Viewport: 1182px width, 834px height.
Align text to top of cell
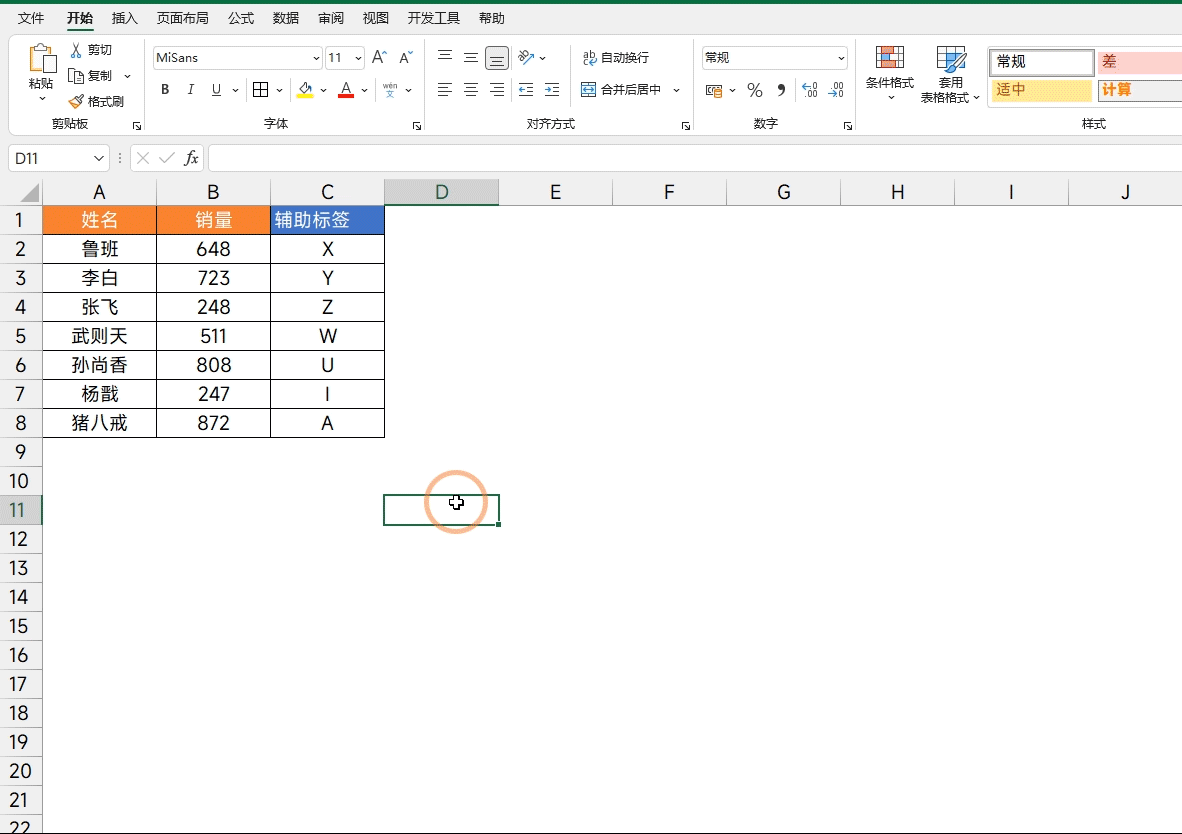(x=445, y=57)
